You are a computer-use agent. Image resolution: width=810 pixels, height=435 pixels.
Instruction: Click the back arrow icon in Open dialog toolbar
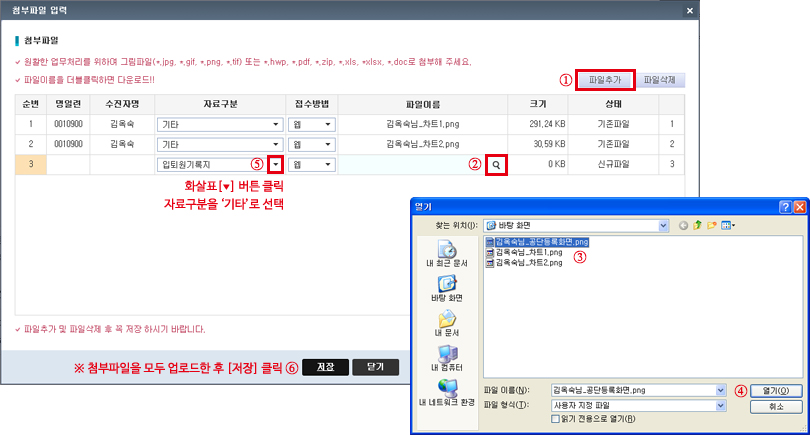point(684,226)
